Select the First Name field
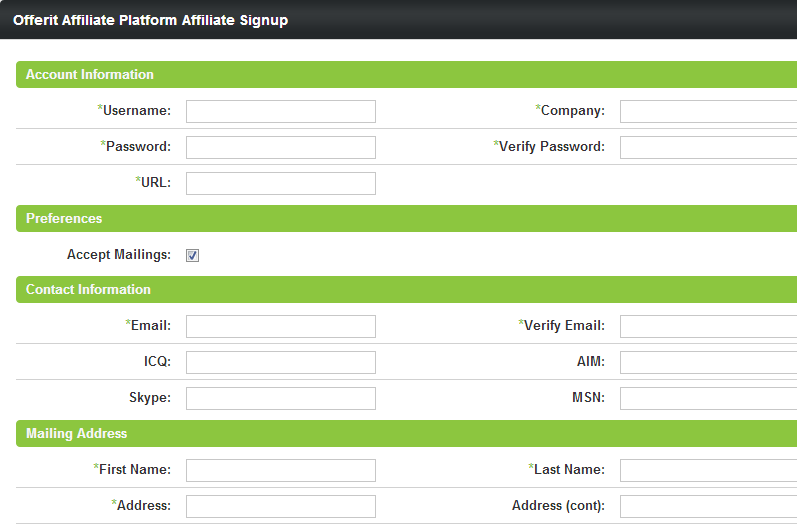 [x=280, y=470]
